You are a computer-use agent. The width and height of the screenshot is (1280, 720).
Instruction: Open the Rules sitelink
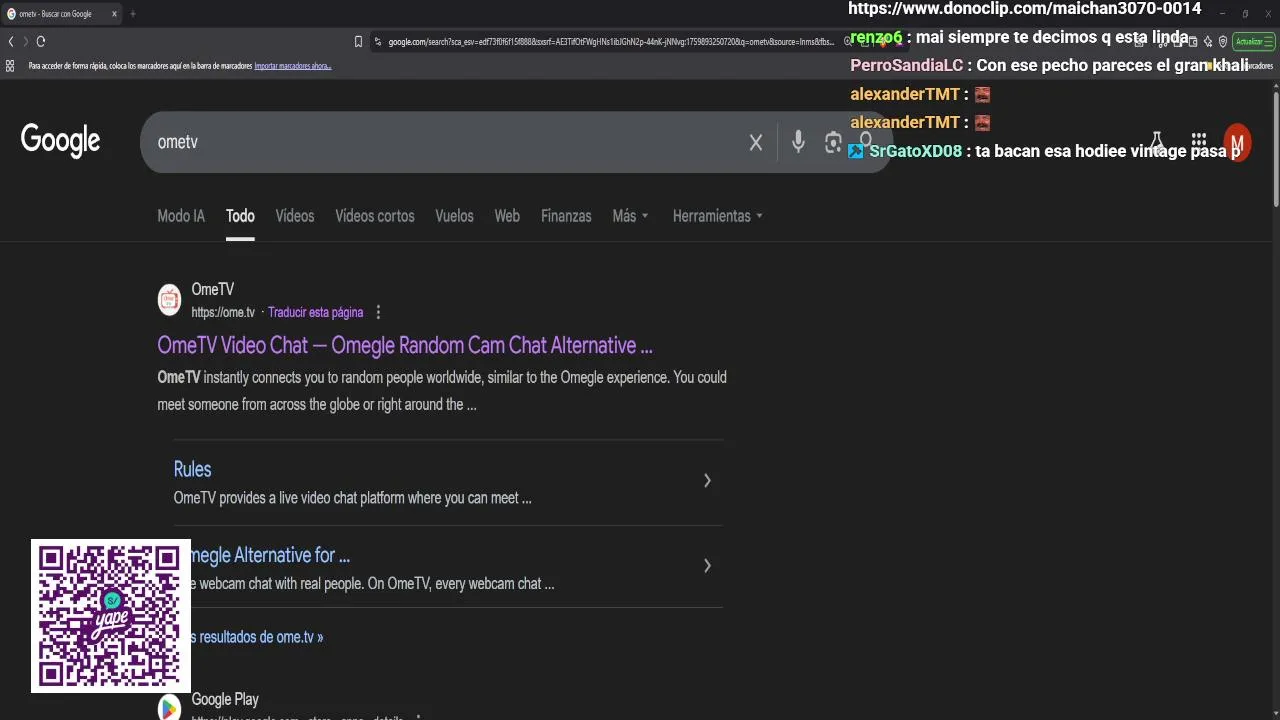pyautogui.click(x=192, y=469)
